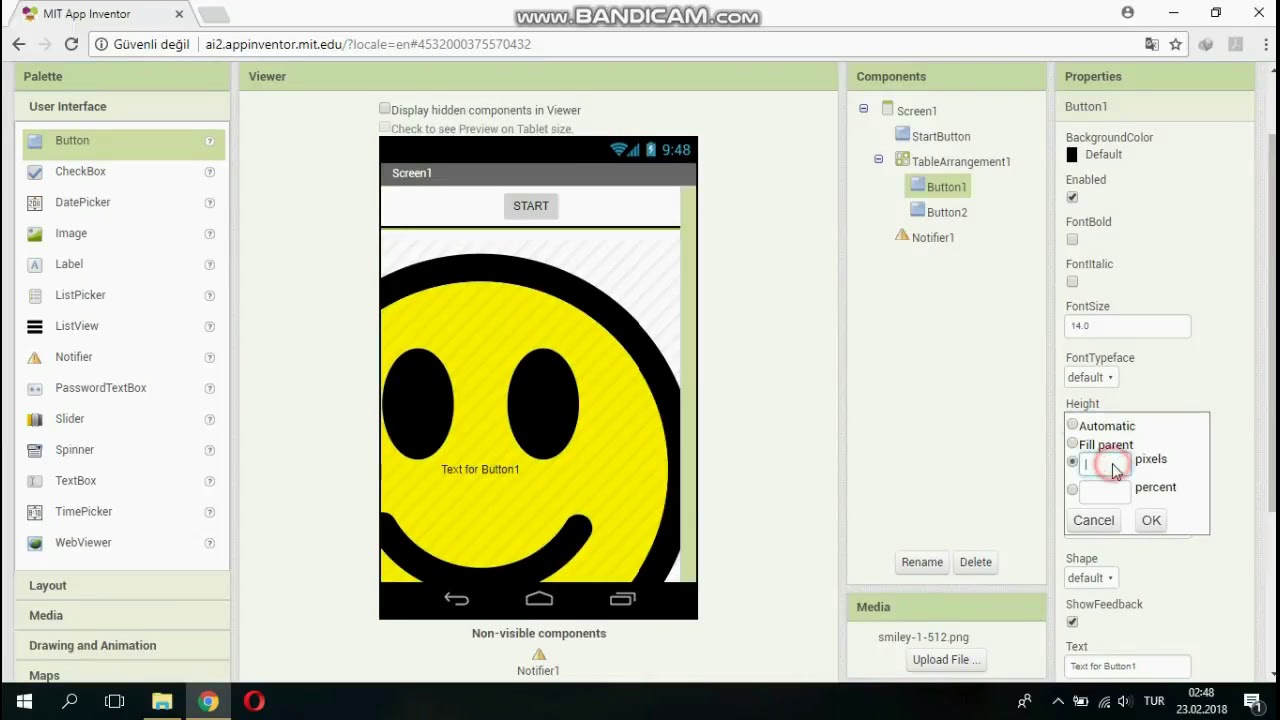Screen dimensions: 1280x720
Task: Pick the DatePicker palette icon
Action: [35, 203]
